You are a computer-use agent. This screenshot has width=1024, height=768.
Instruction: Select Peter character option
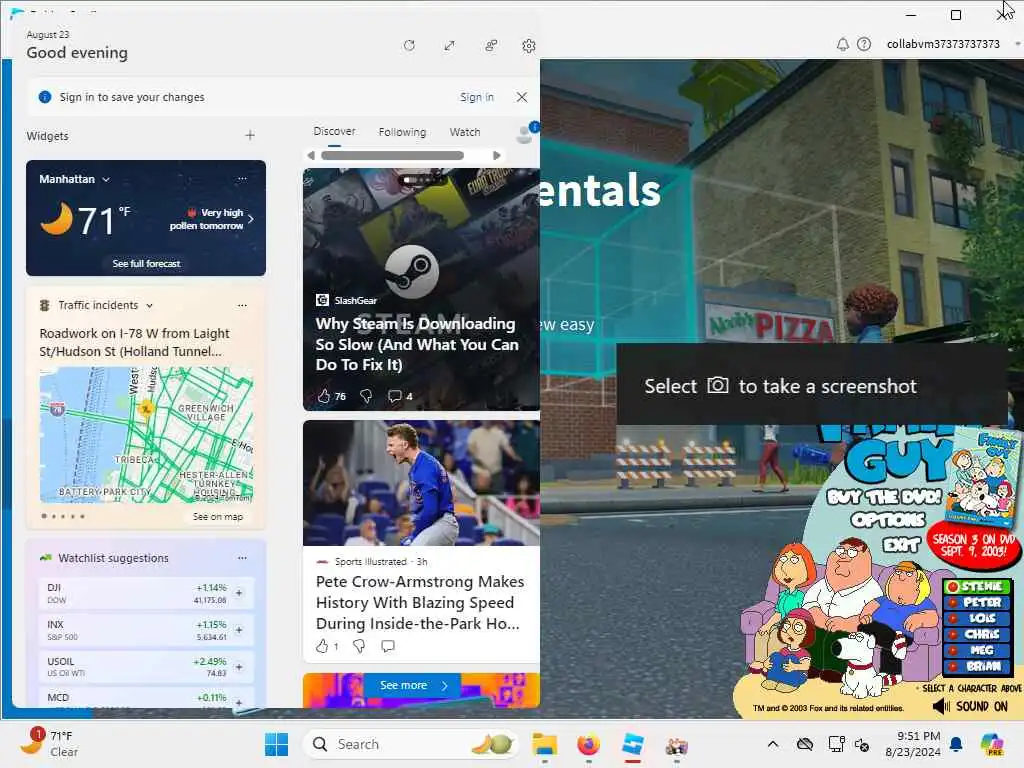pyautogui.click(x=977, y=603)
